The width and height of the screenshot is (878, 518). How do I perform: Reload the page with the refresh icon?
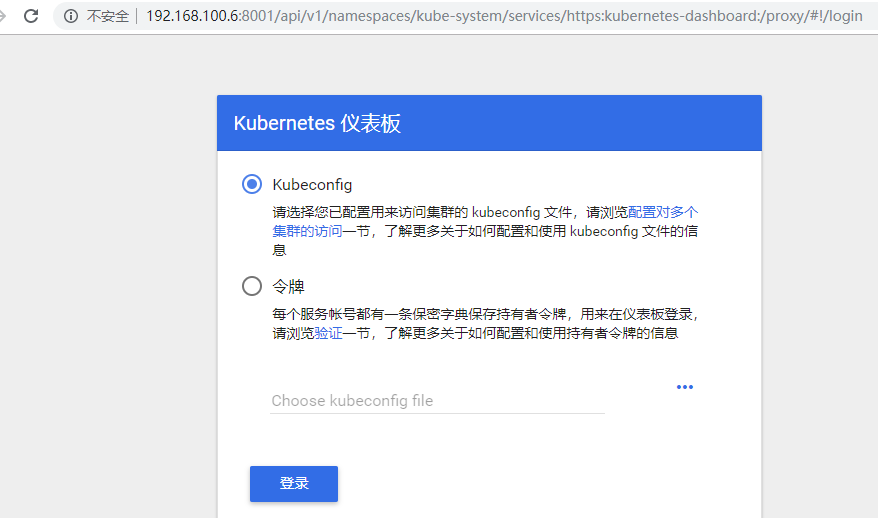pyautogui.click(x=31, y=16)
